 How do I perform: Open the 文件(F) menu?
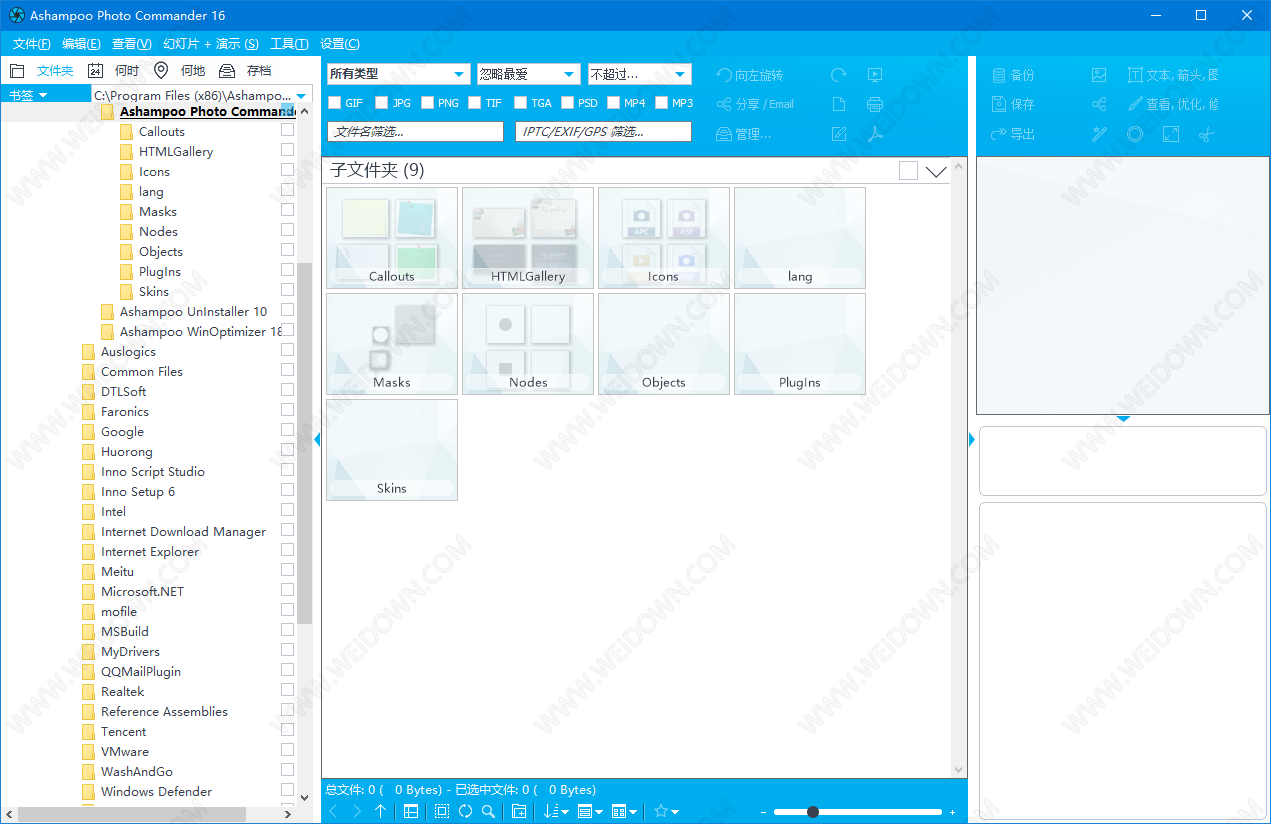point(32,44)
